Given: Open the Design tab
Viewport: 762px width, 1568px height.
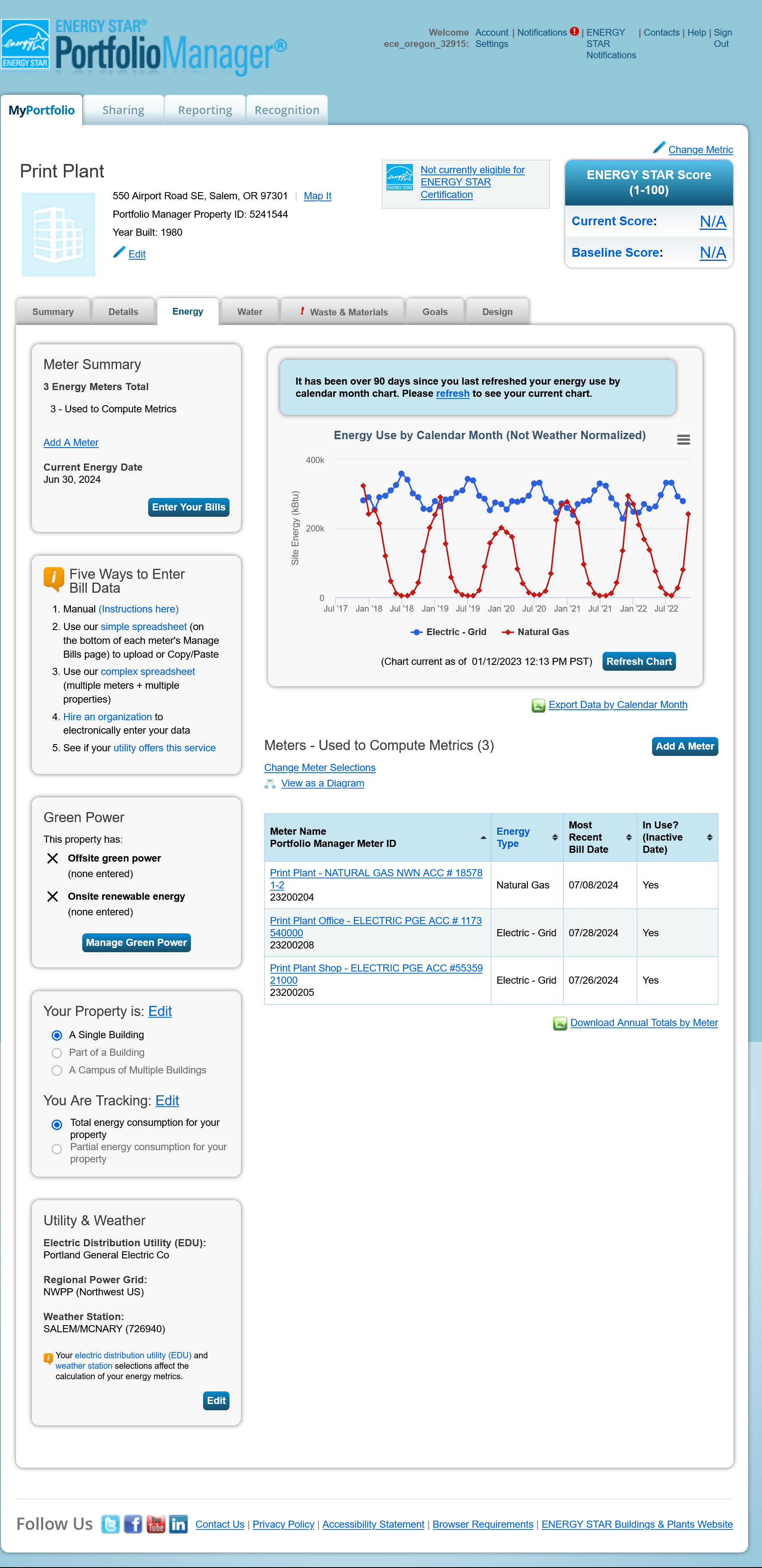Looking at the screenshot, I should (497, 312).
